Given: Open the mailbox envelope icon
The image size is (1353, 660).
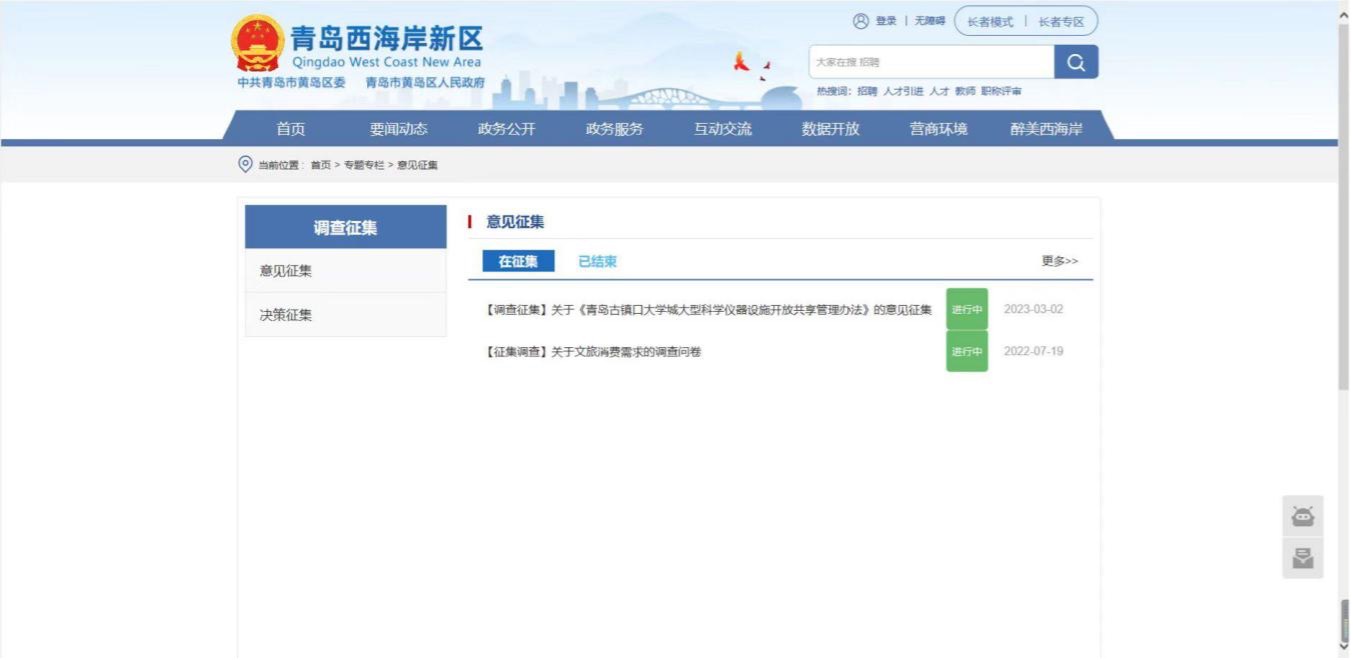Looking at the screenshot, I should click(1302, 558).
